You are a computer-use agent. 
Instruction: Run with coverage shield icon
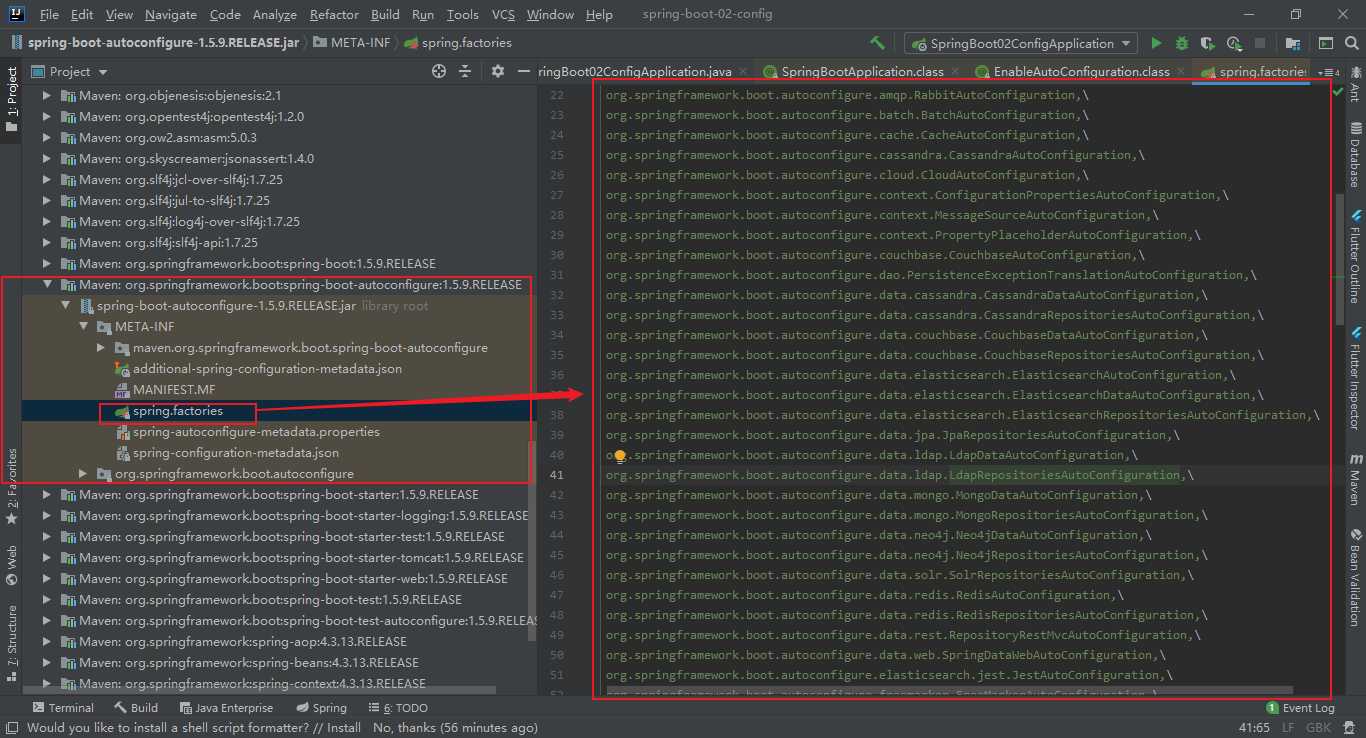pyautogui.click(x=1208, y=43)
